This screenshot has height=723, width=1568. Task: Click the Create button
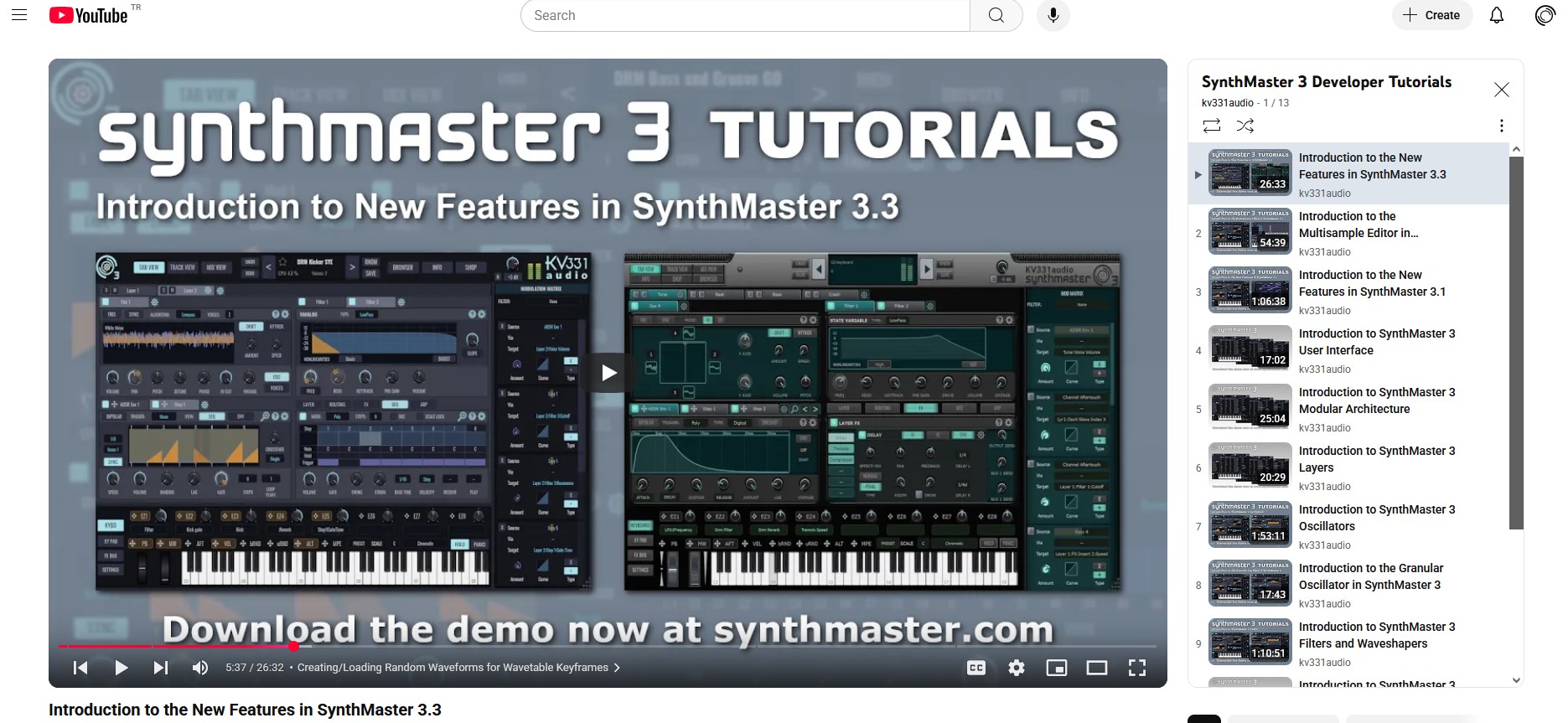point(1432,15)
